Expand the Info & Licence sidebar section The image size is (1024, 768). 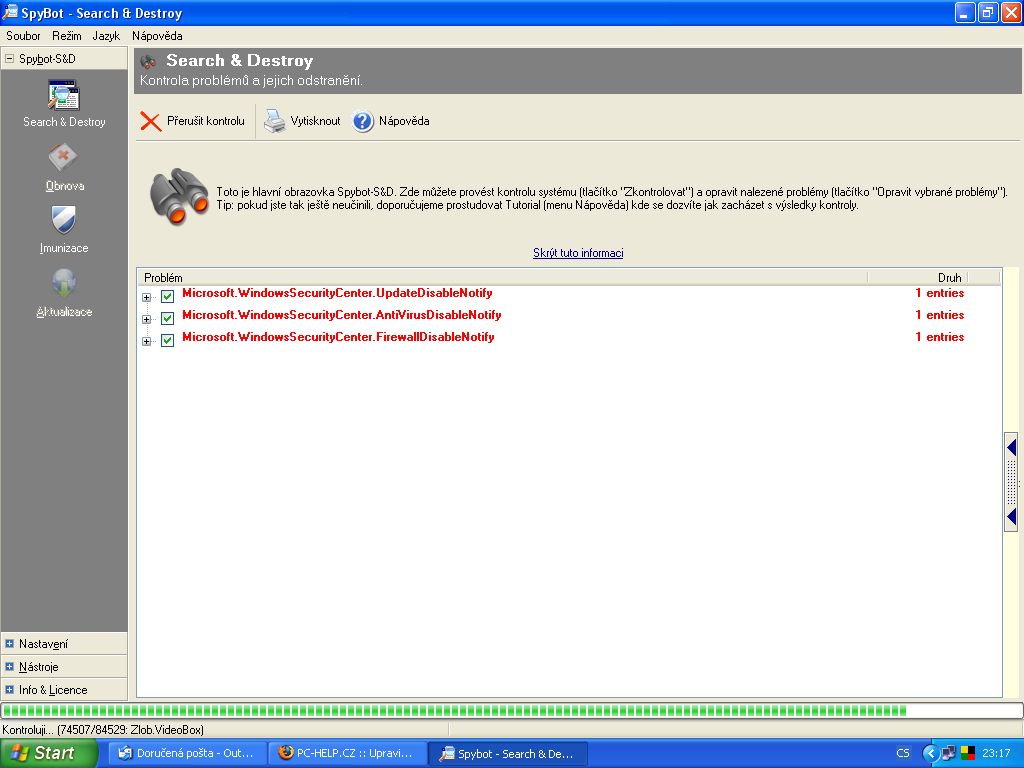9,690
